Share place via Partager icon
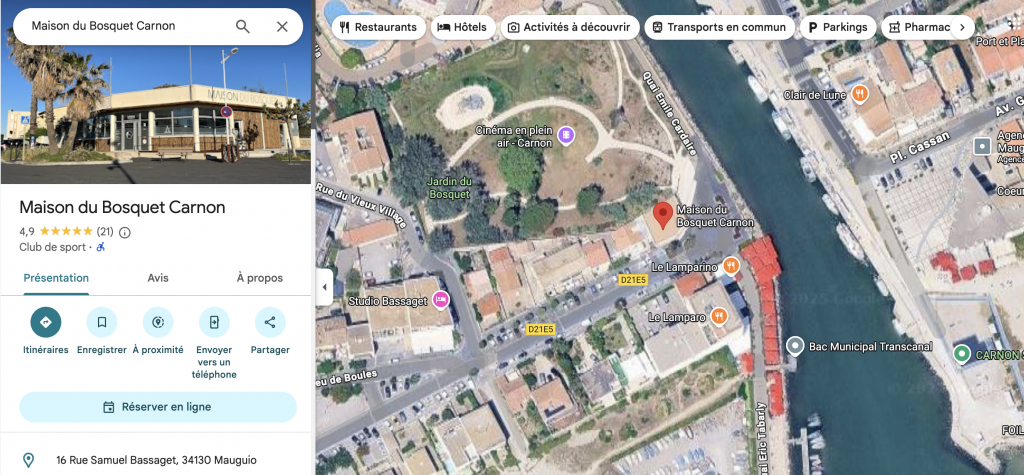The image size is (1024, 475). tap(270, 322)
